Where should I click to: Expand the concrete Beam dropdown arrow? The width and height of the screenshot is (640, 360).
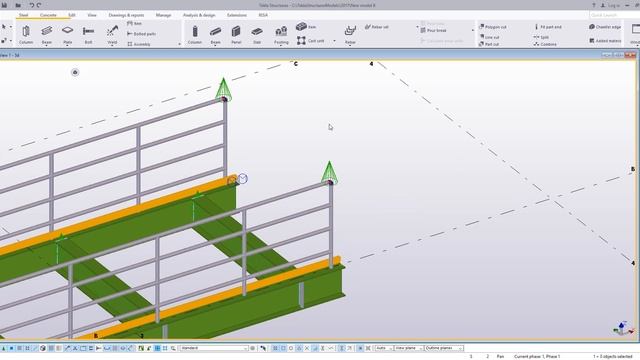[215, 45]
